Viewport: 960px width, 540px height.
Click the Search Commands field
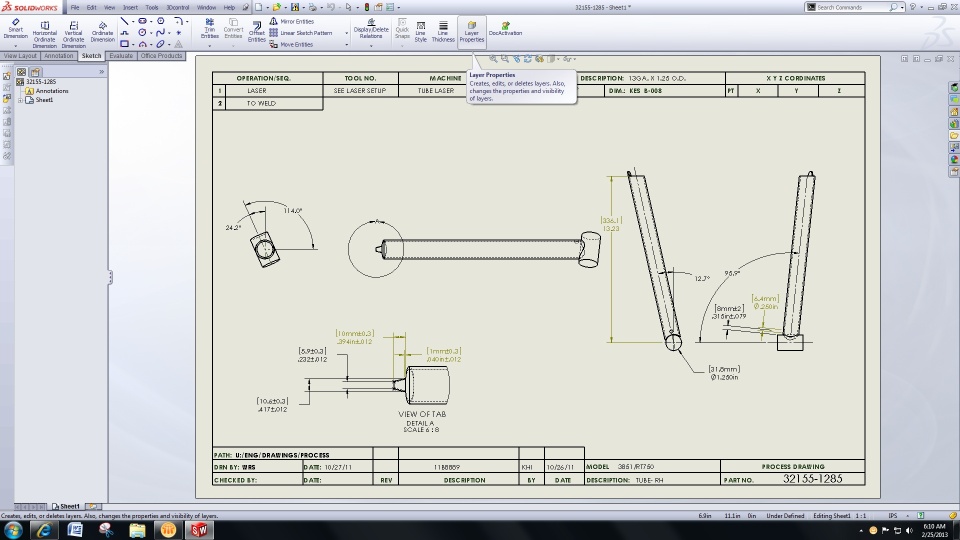pyautogui.click(x=853, y=7)
